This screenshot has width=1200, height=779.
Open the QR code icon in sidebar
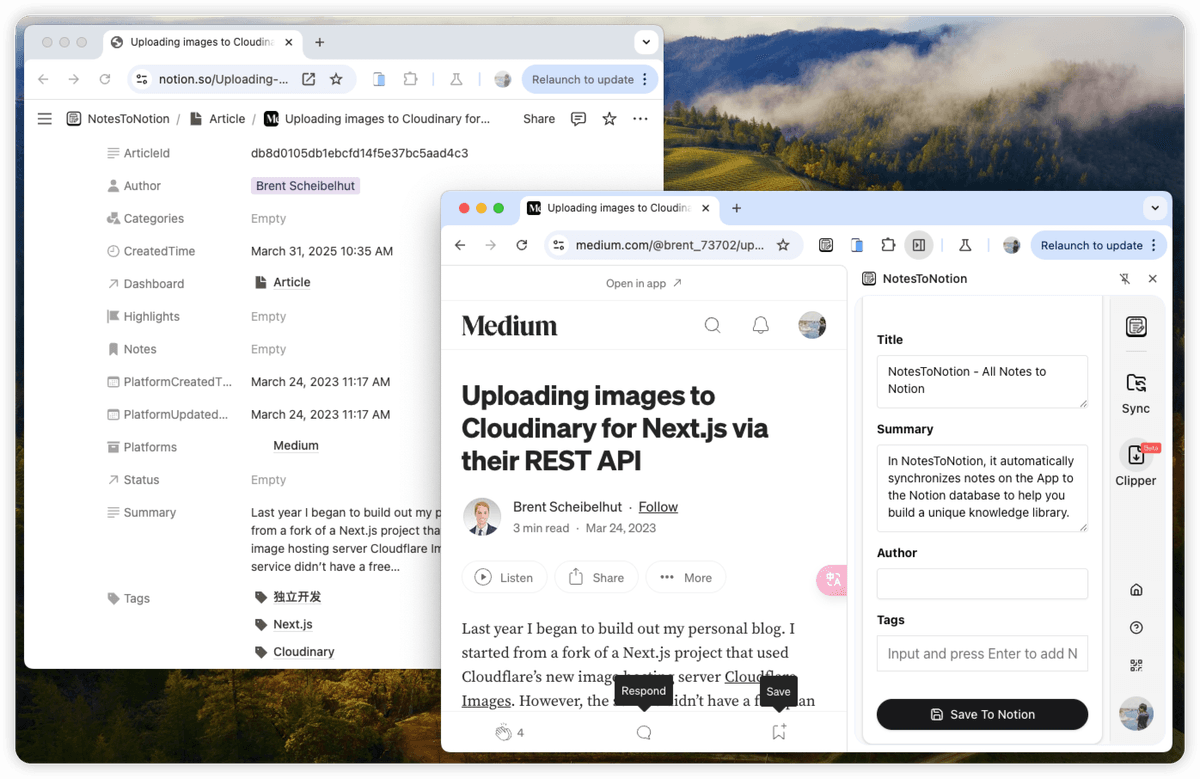1136,665
